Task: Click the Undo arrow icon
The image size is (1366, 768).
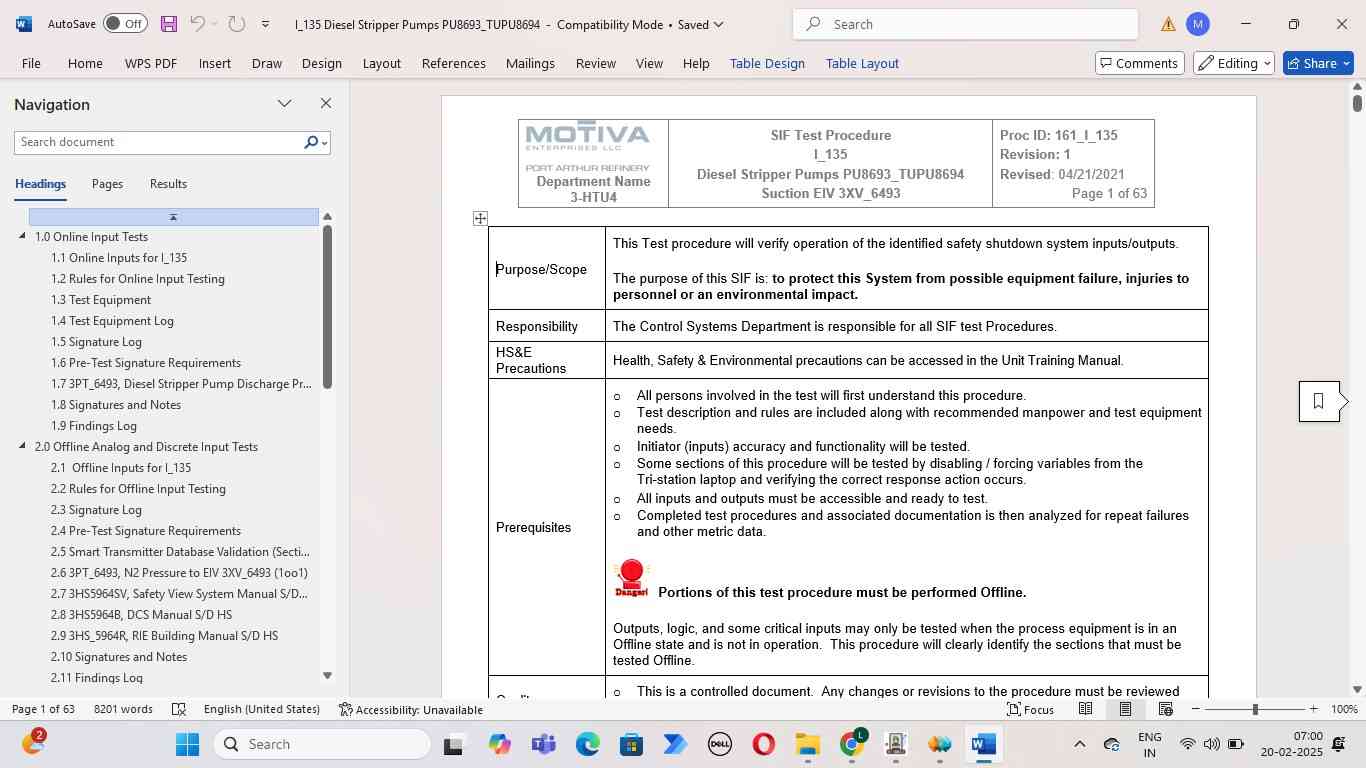Action: tap(197, 24)
